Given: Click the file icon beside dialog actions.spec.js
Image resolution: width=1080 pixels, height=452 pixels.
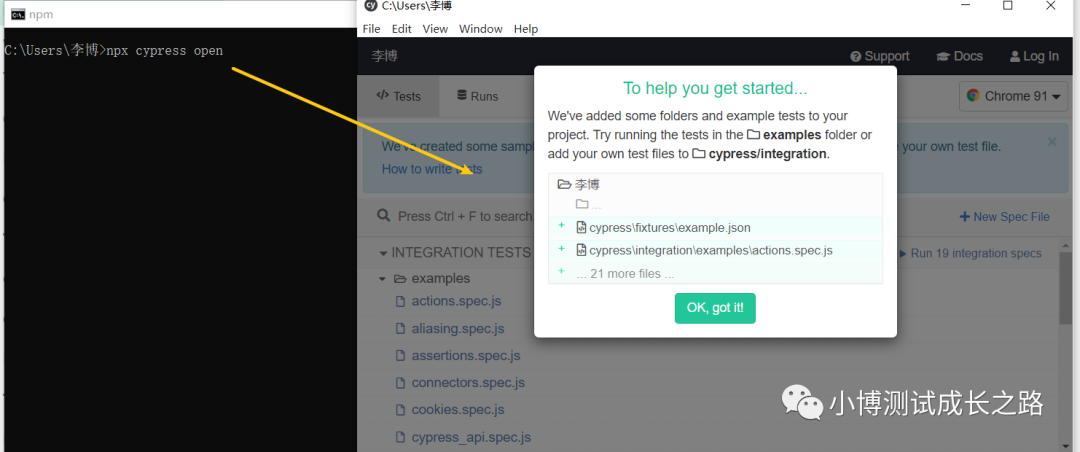Looking at the screenshot, I should click(581, 251).
